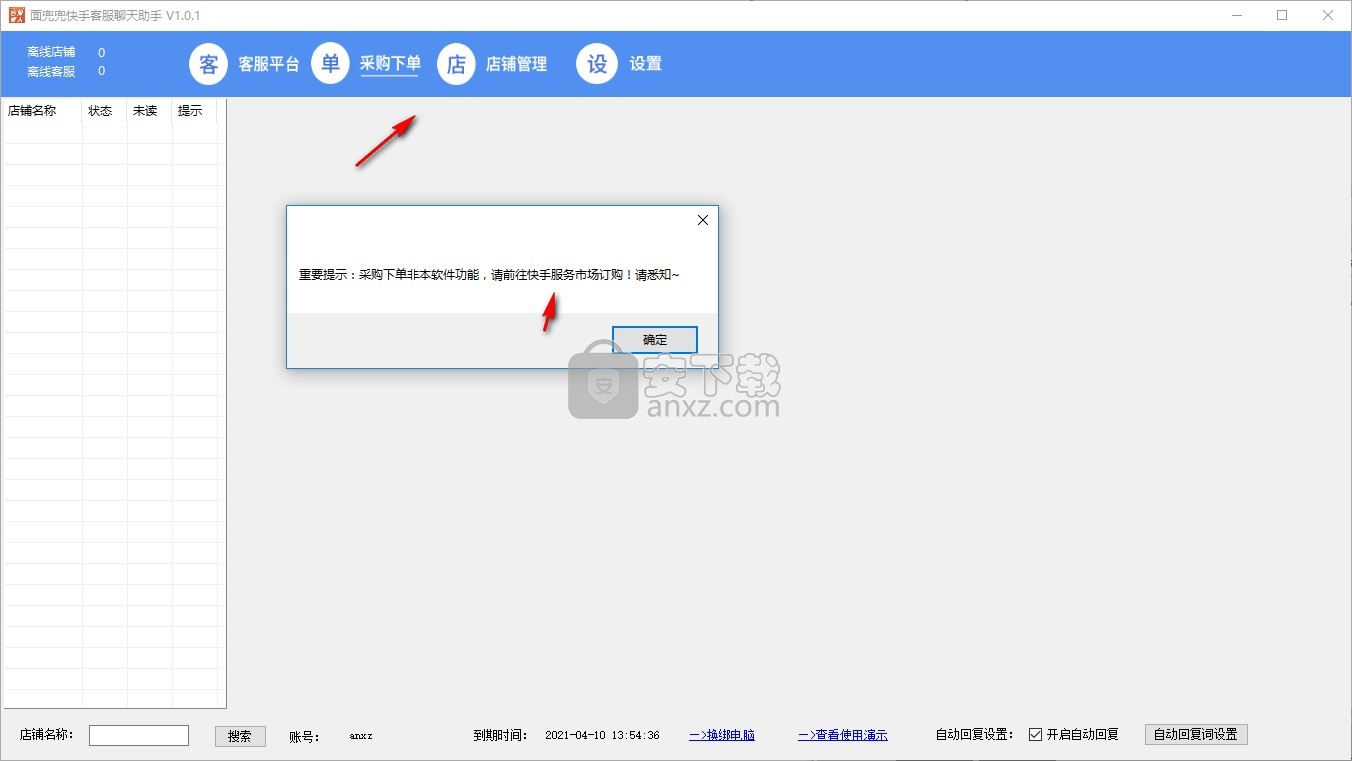Click the app logo in title bar

(x=15, y=16)
